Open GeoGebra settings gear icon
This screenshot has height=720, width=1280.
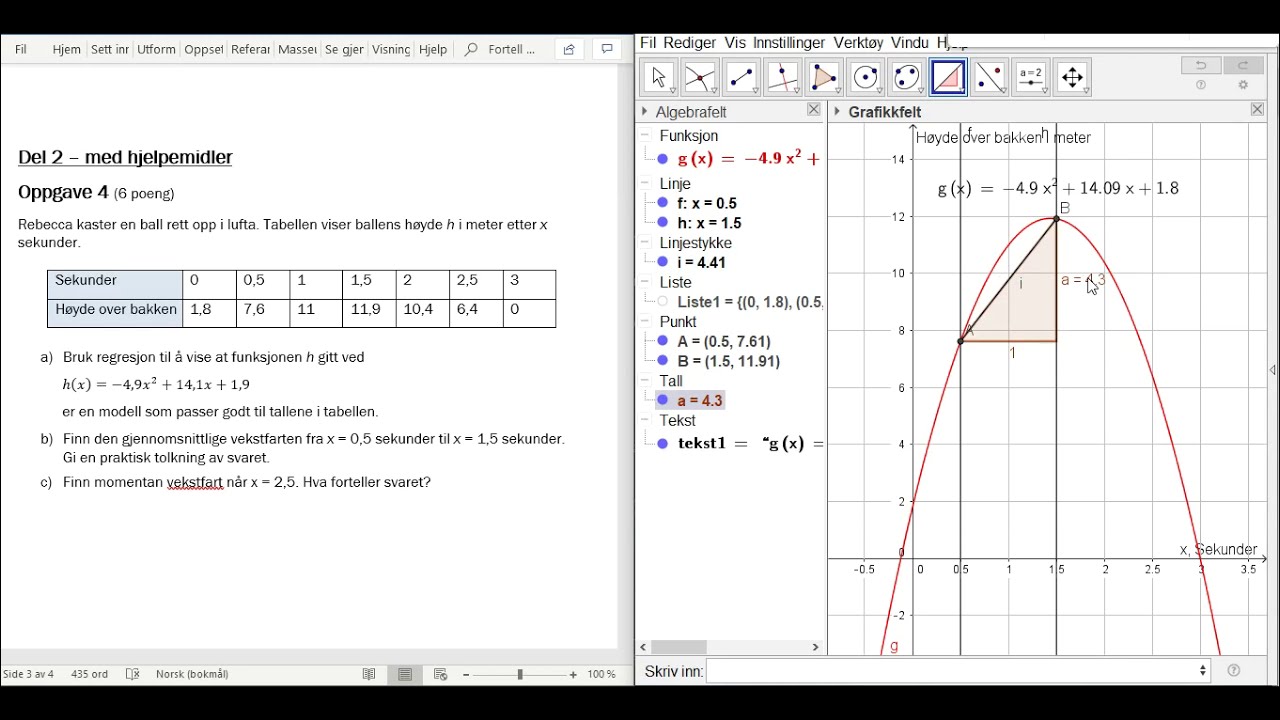click(1243, 86)
